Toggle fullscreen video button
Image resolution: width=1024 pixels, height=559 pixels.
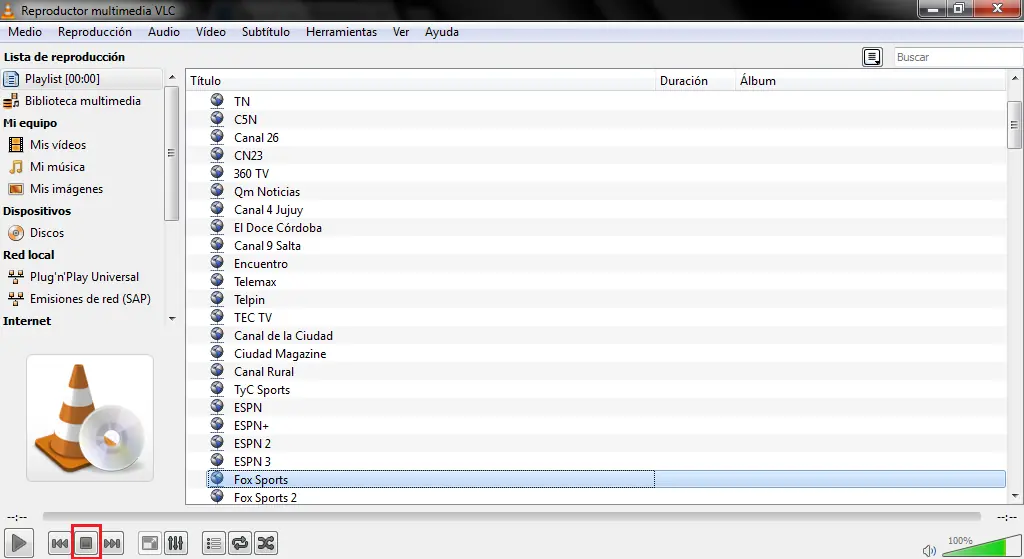tap(150, 543)
